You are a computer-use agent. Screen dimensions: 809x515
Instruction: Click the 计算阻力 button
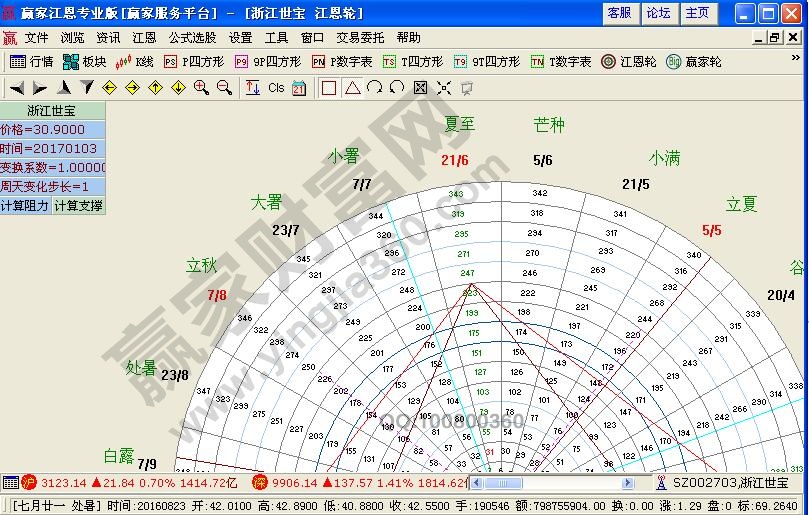25,206
